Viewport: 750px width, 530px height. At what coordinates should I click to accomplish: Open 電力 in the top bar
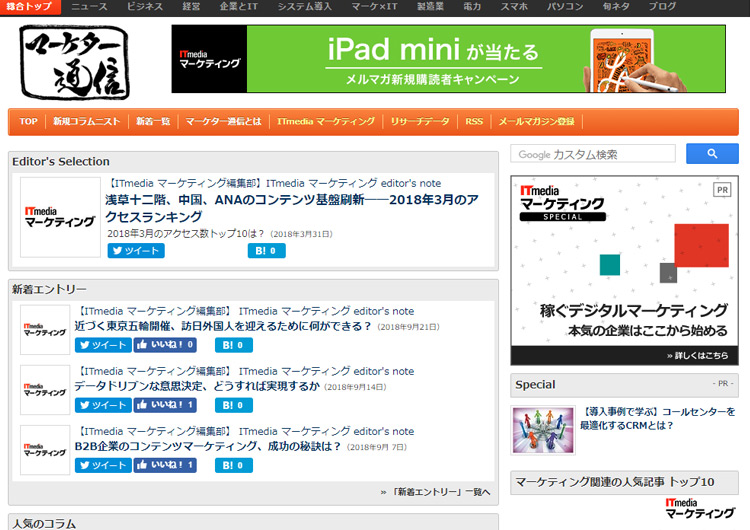click(x=472, y=7)
